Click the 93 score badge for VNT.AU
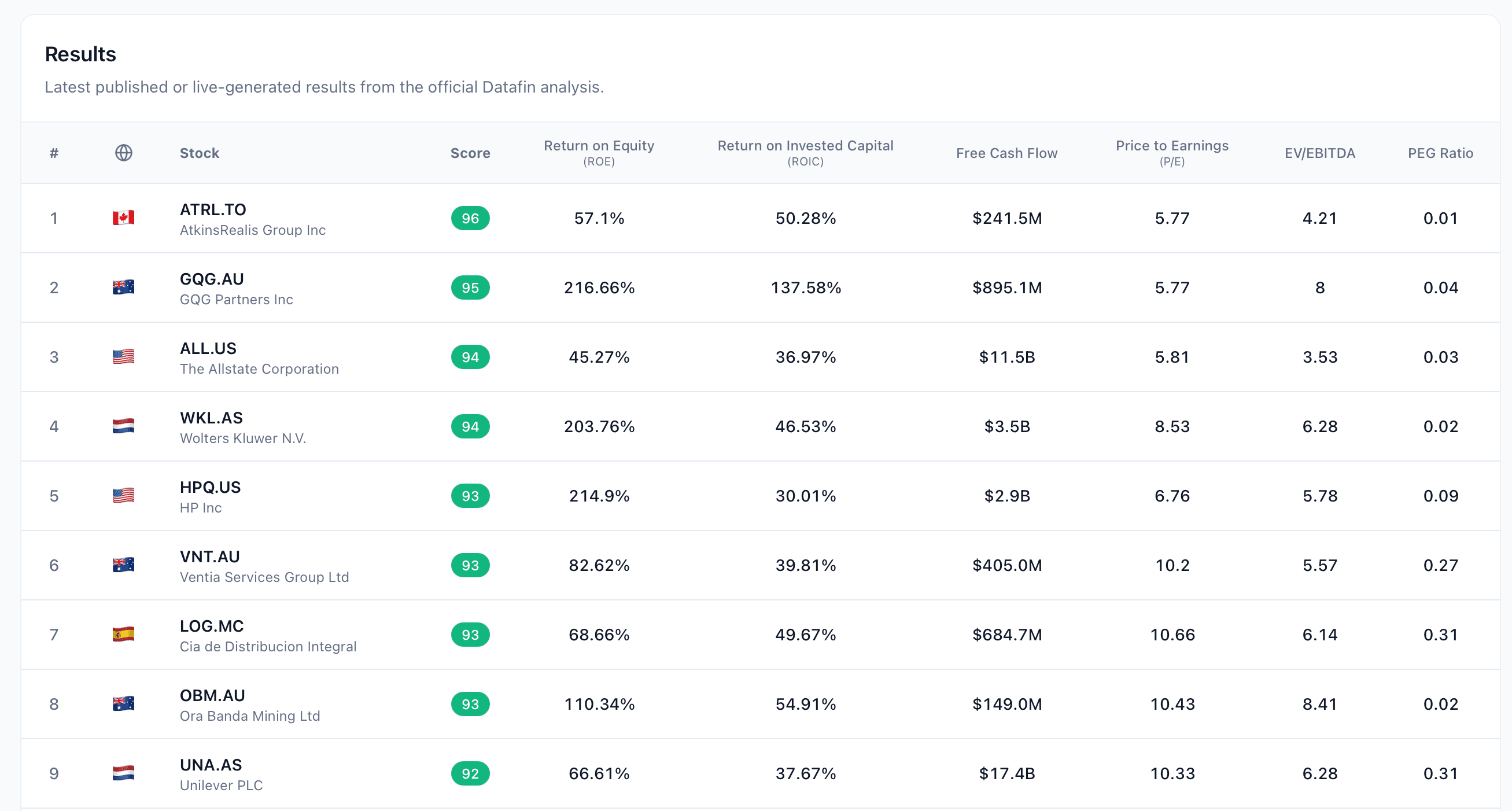1512x811 pixels. pos(470,565)
